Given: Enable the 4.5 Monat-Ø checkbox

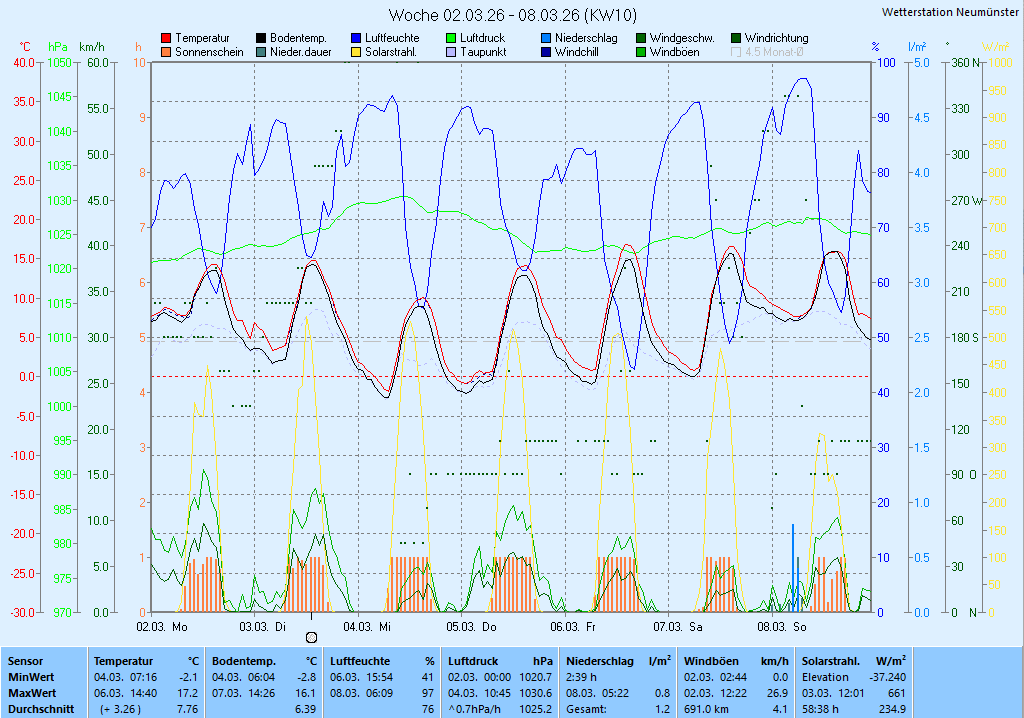Looking at the screenshot, I should point(736,52).
